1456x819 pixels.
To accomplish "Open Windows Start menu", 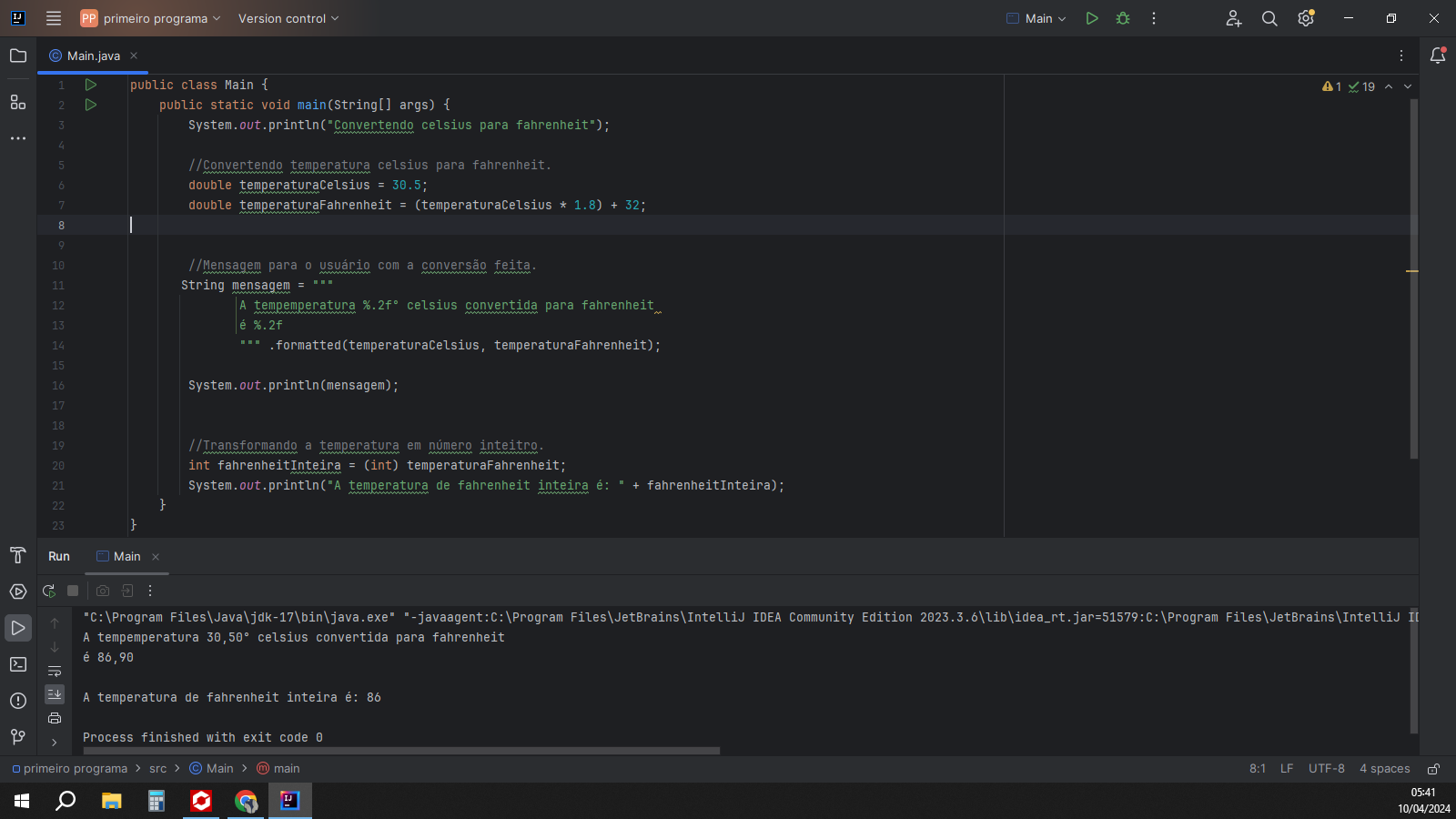I will click(x=22, y=801).
